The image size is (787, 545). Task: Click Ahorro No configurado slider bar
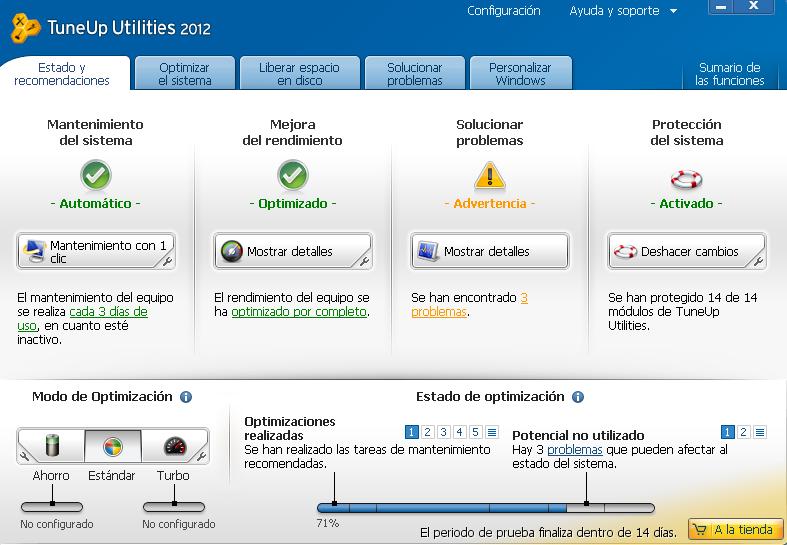click(52, 507)
